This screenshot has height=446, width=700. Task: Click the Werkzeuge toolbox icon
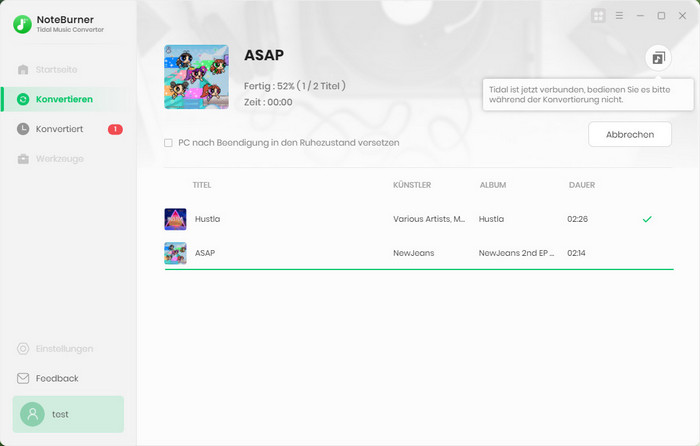pyautogui.click(x=23, y=159)
